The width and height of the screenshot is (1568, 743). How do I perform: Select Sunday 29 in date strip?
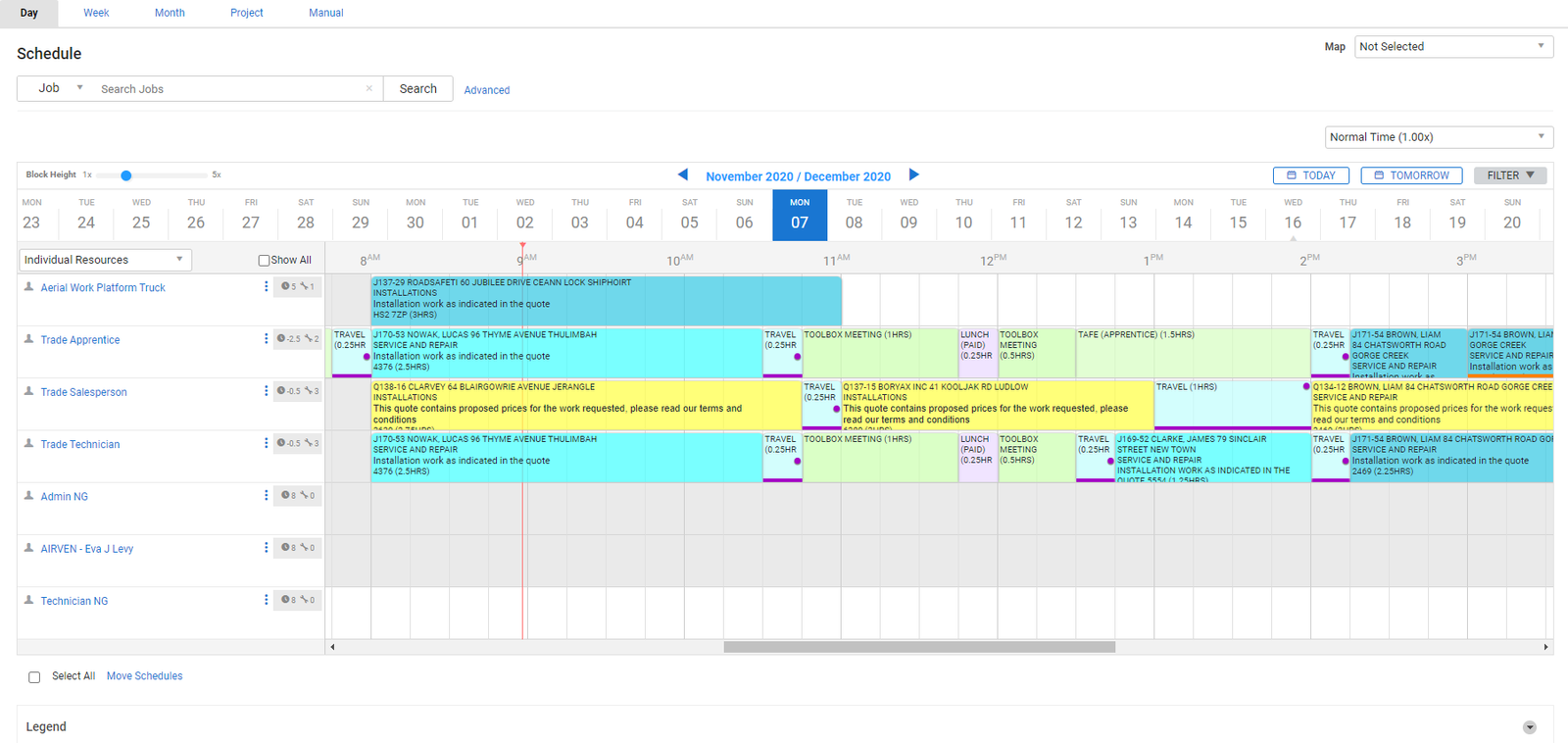tap(361, 215)
